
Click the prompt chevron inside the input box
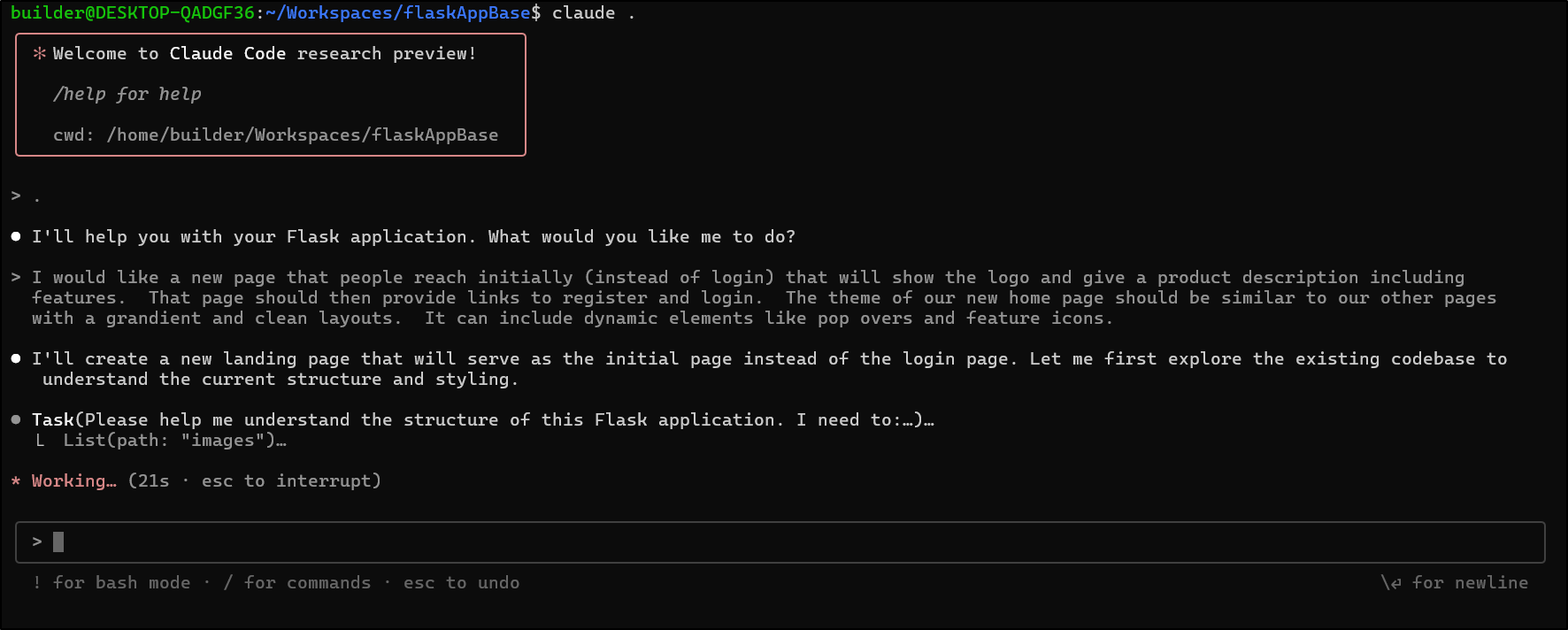[37, 542]
